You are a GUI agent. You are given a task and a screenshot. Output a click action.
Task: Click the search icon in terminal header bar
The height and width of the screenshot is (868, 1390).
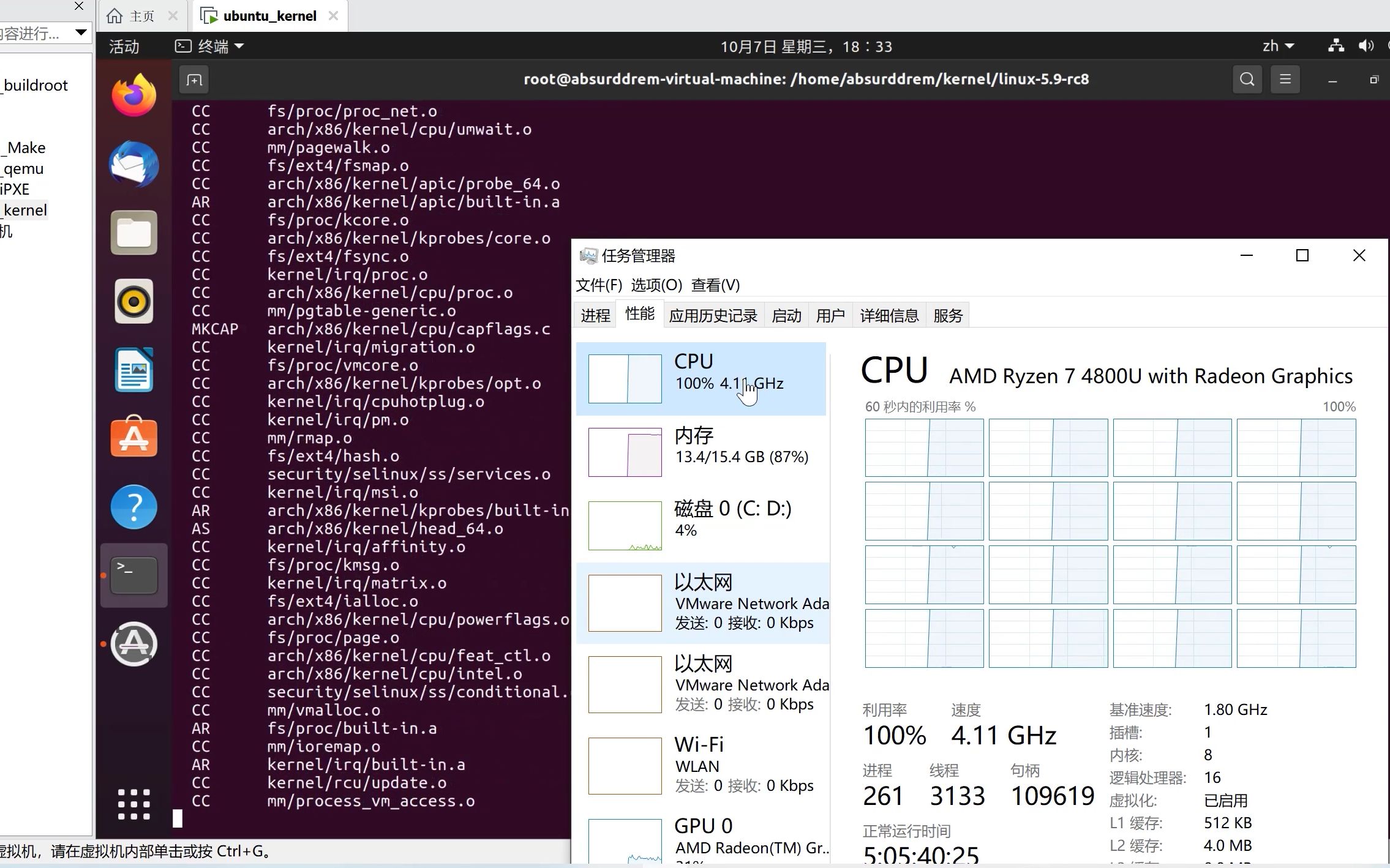(1246, 79)
